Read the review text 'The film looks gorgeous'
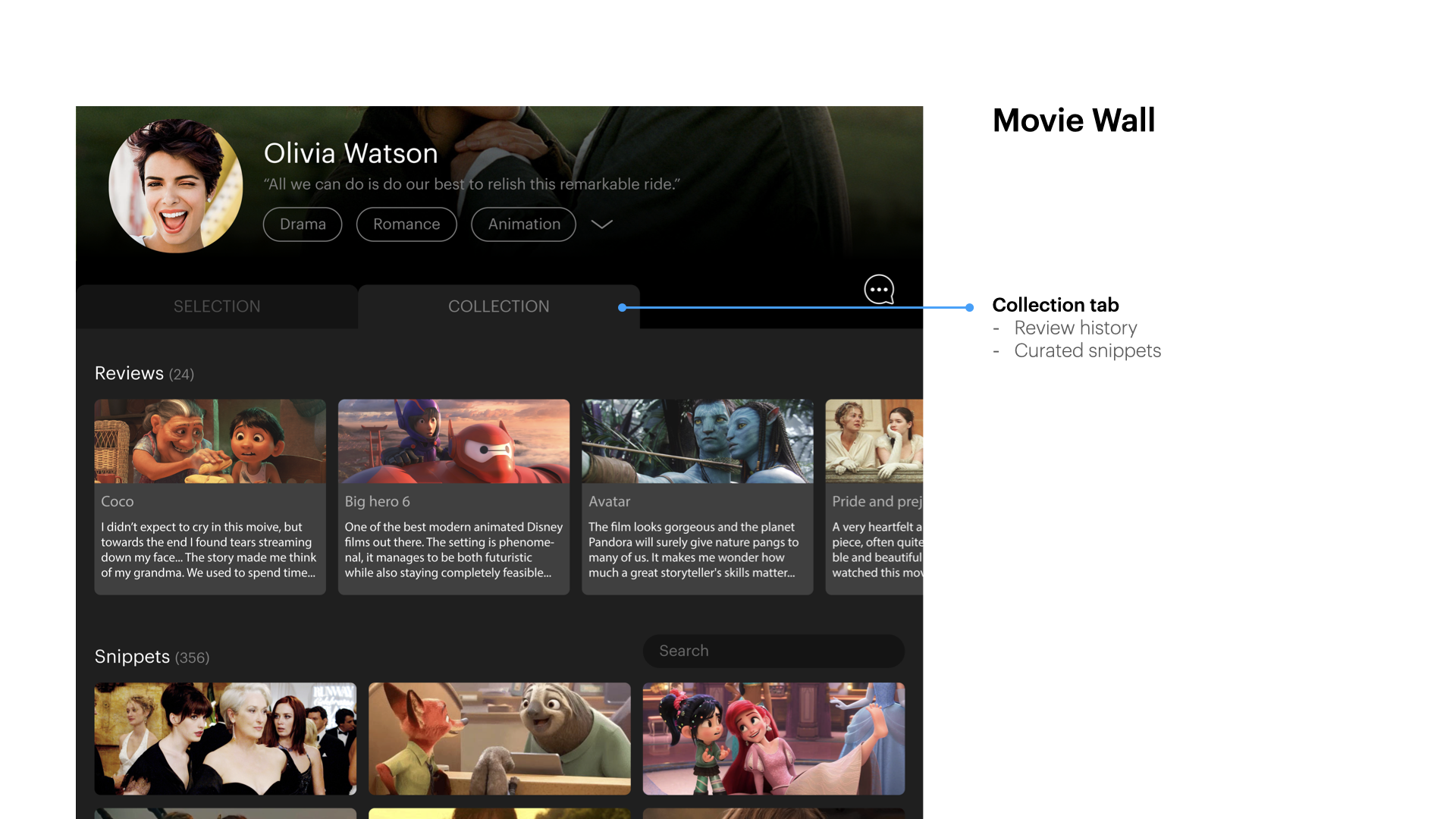Image resolution: width=1456 pixels, height=819 pixels. 693,550
